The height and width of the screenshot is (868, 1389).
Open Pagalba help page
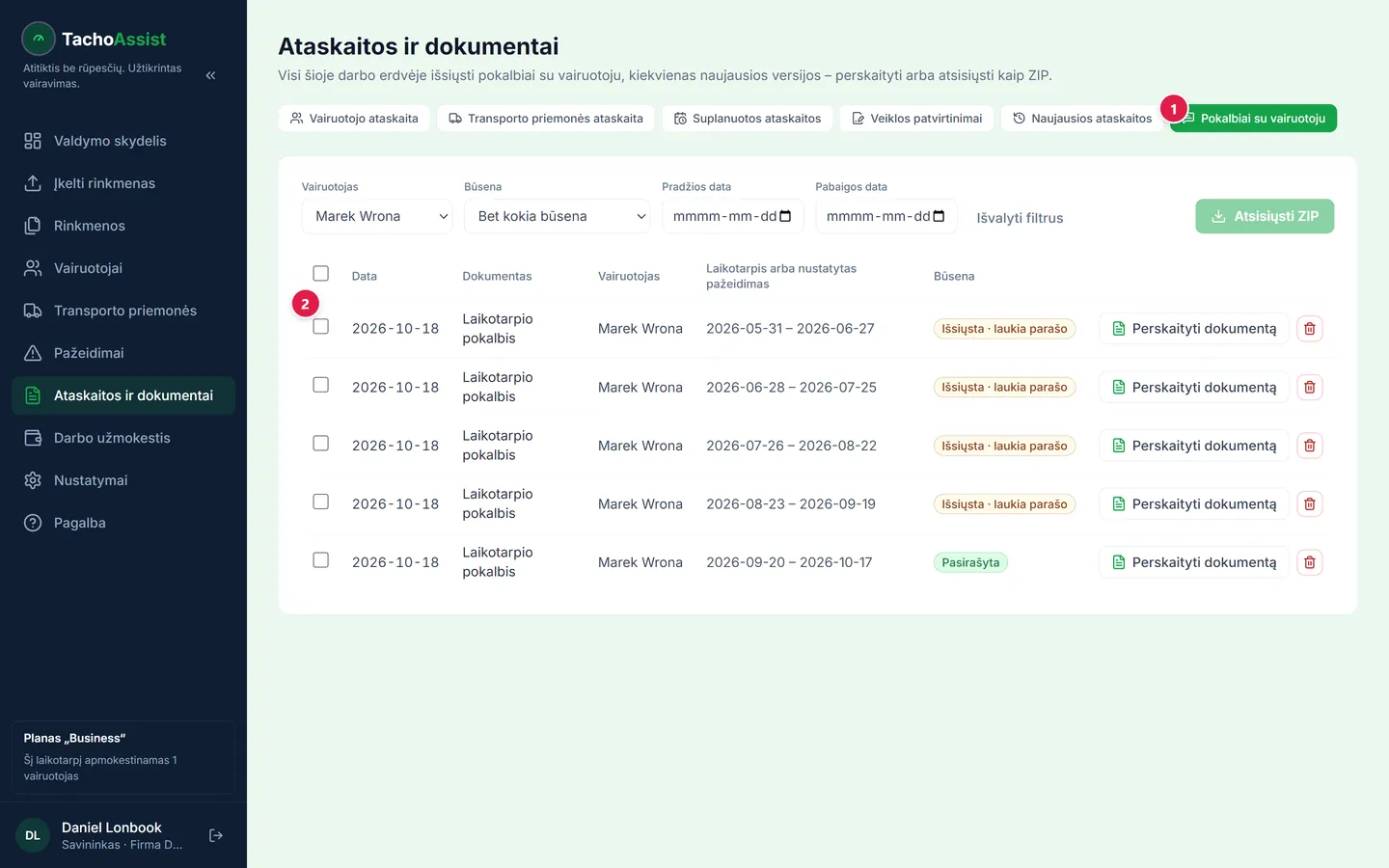pos(123,523)
